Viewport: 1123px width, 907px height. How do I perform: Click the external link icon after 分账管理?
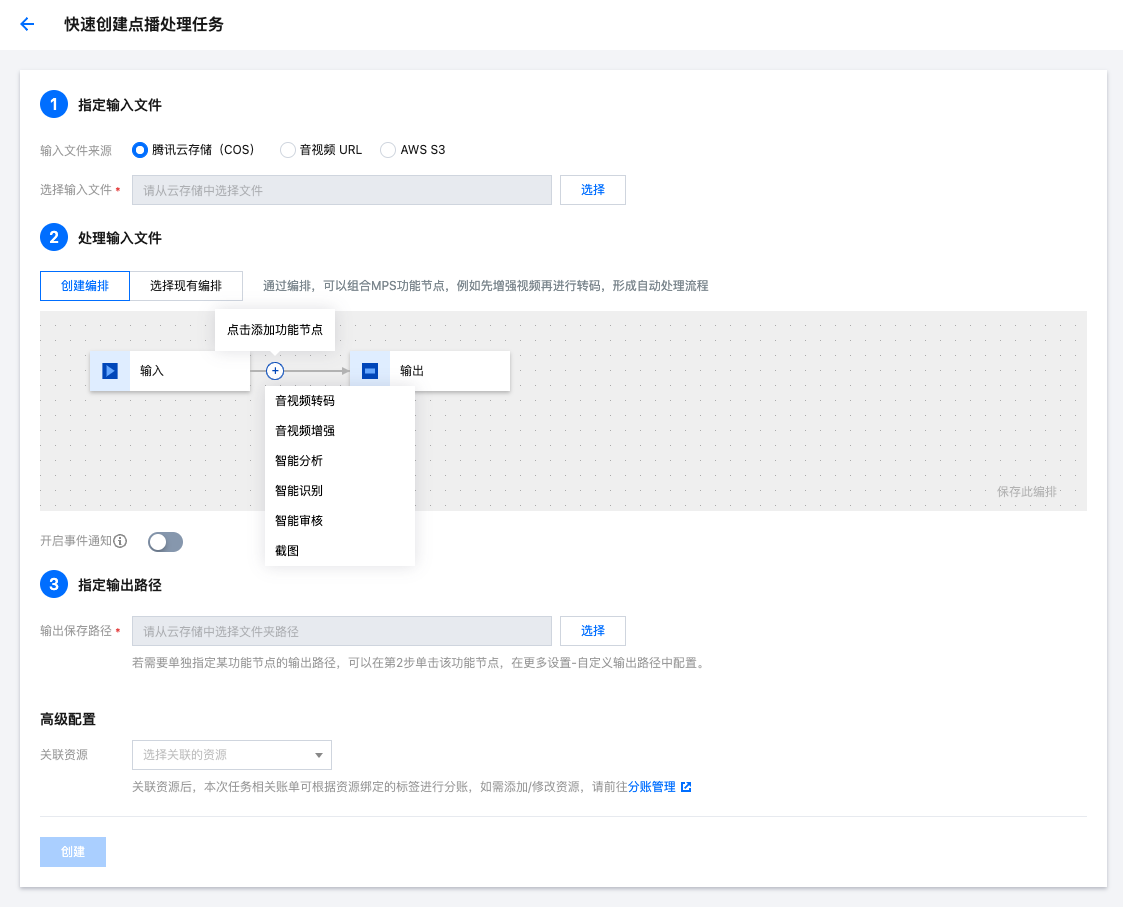pyautogui.click(x=686, y=787)
